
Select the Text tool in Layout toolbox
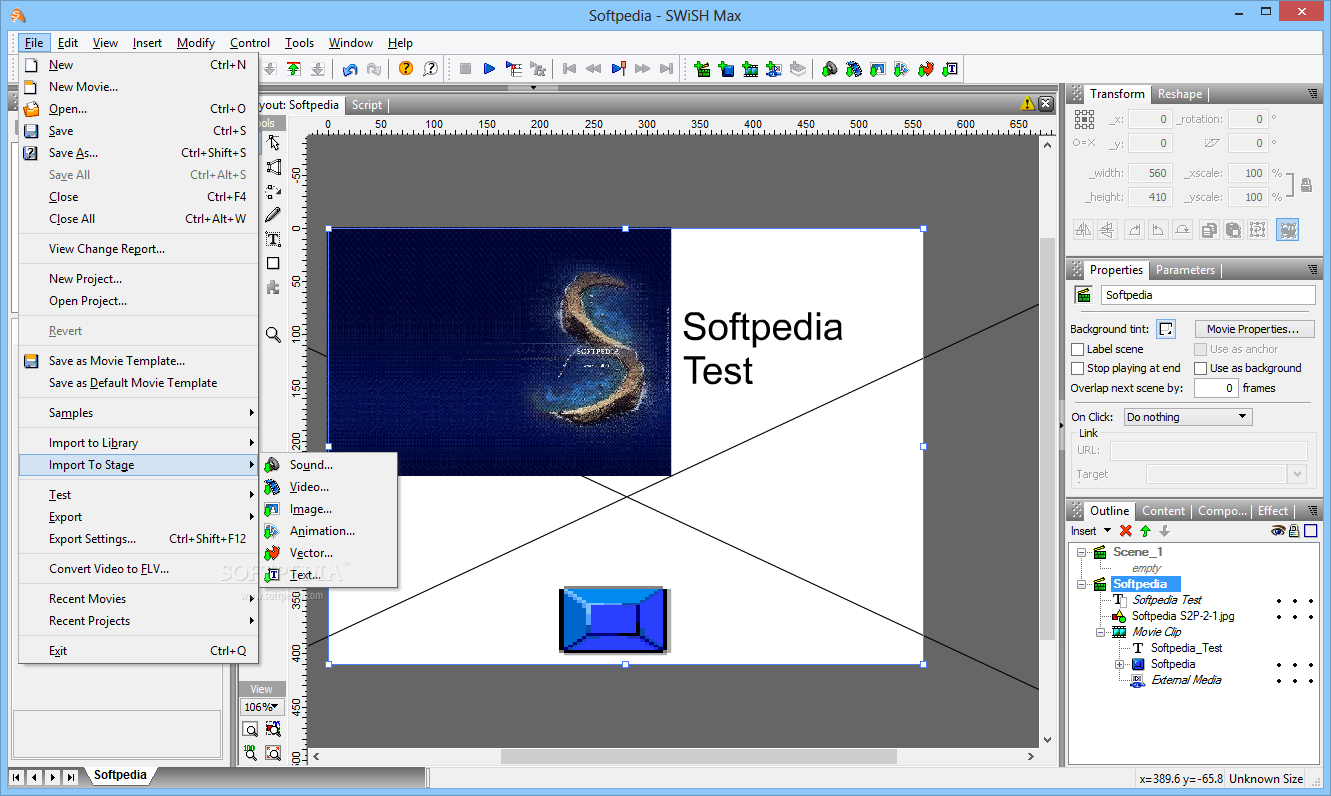273,239
